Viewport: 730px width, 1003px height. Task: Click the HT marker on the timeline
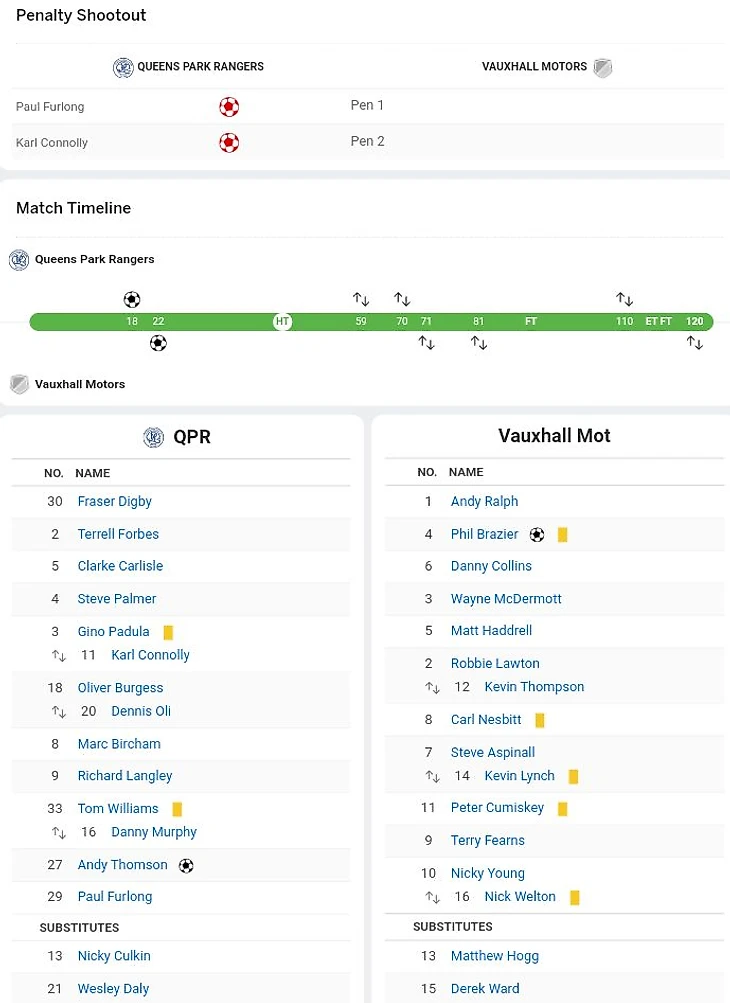click(283, 322)
